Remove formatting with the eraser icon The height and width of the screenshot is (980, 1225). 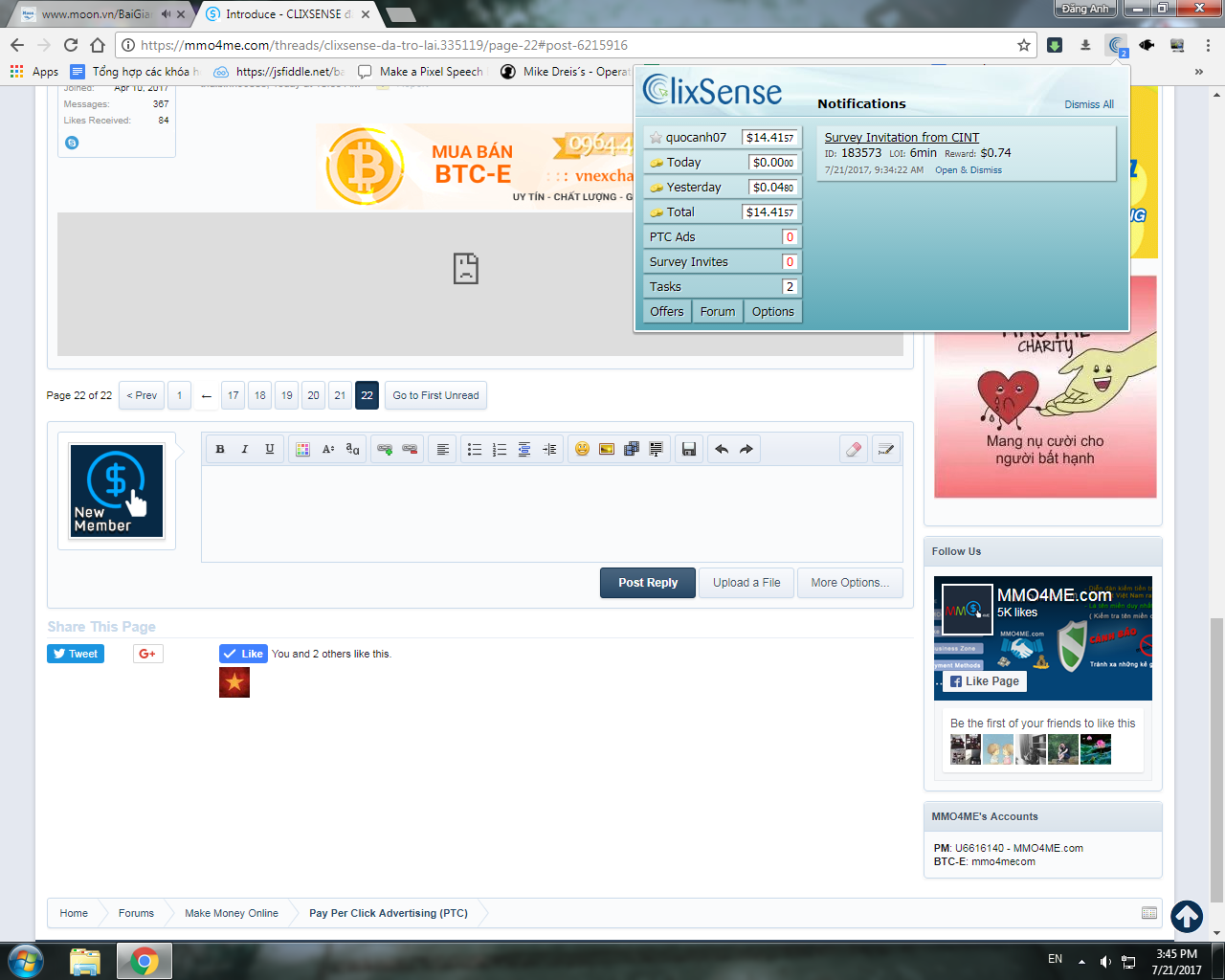(854, 449)
